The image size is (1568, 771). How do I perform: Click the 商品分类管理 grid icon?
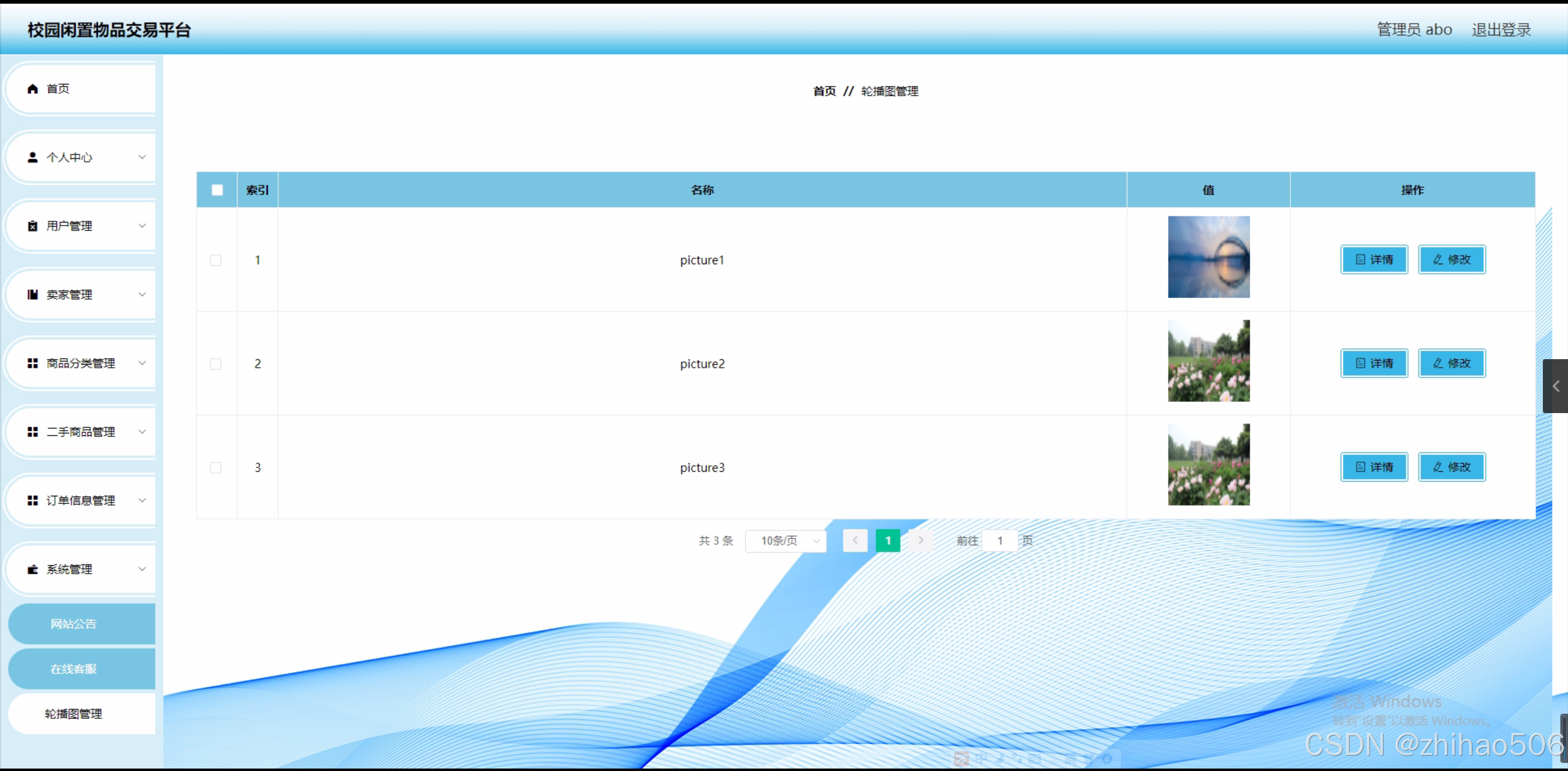click(32, 363)
